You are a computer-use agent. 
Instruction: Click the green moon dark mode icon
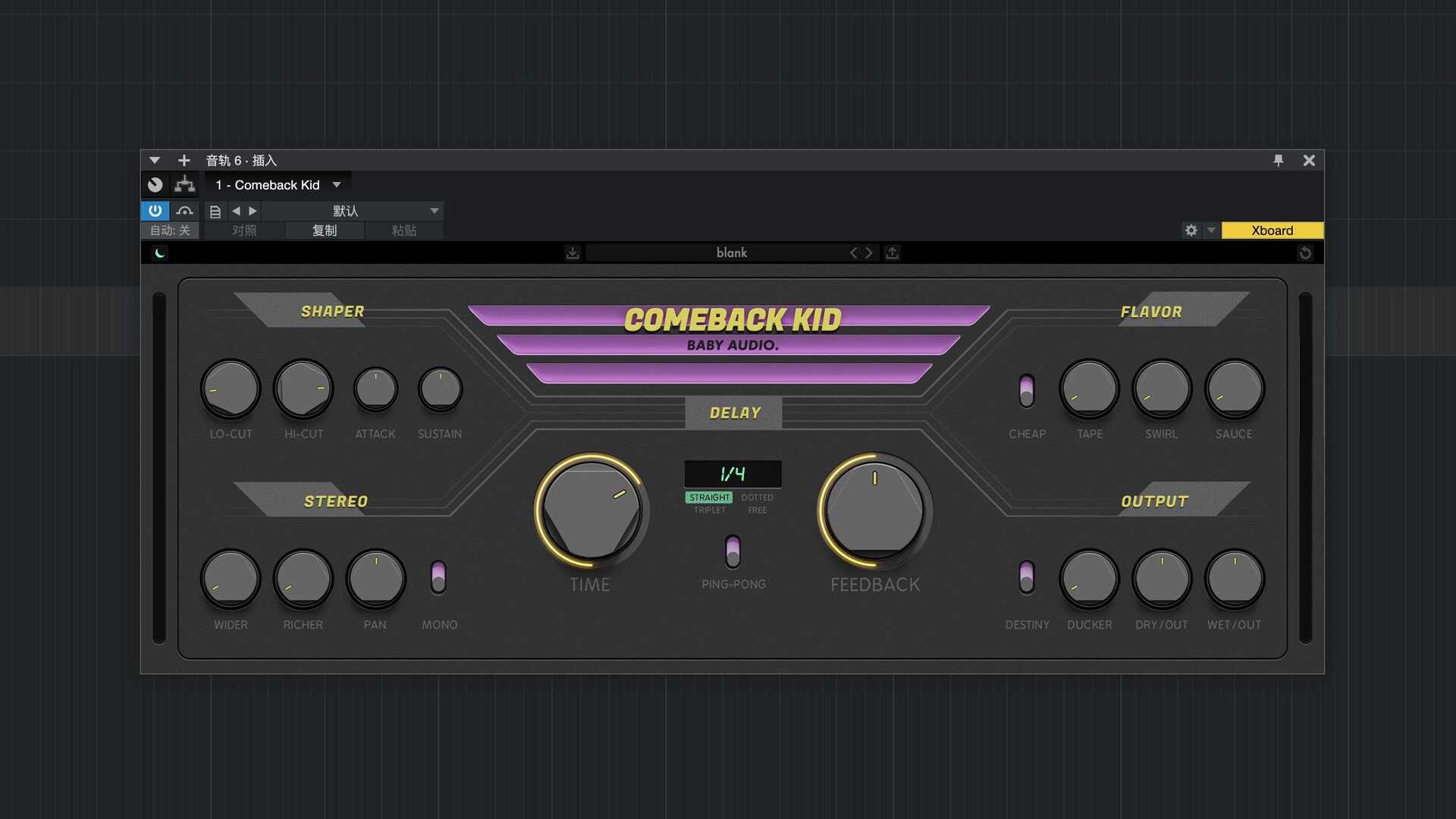pos(160,253)
